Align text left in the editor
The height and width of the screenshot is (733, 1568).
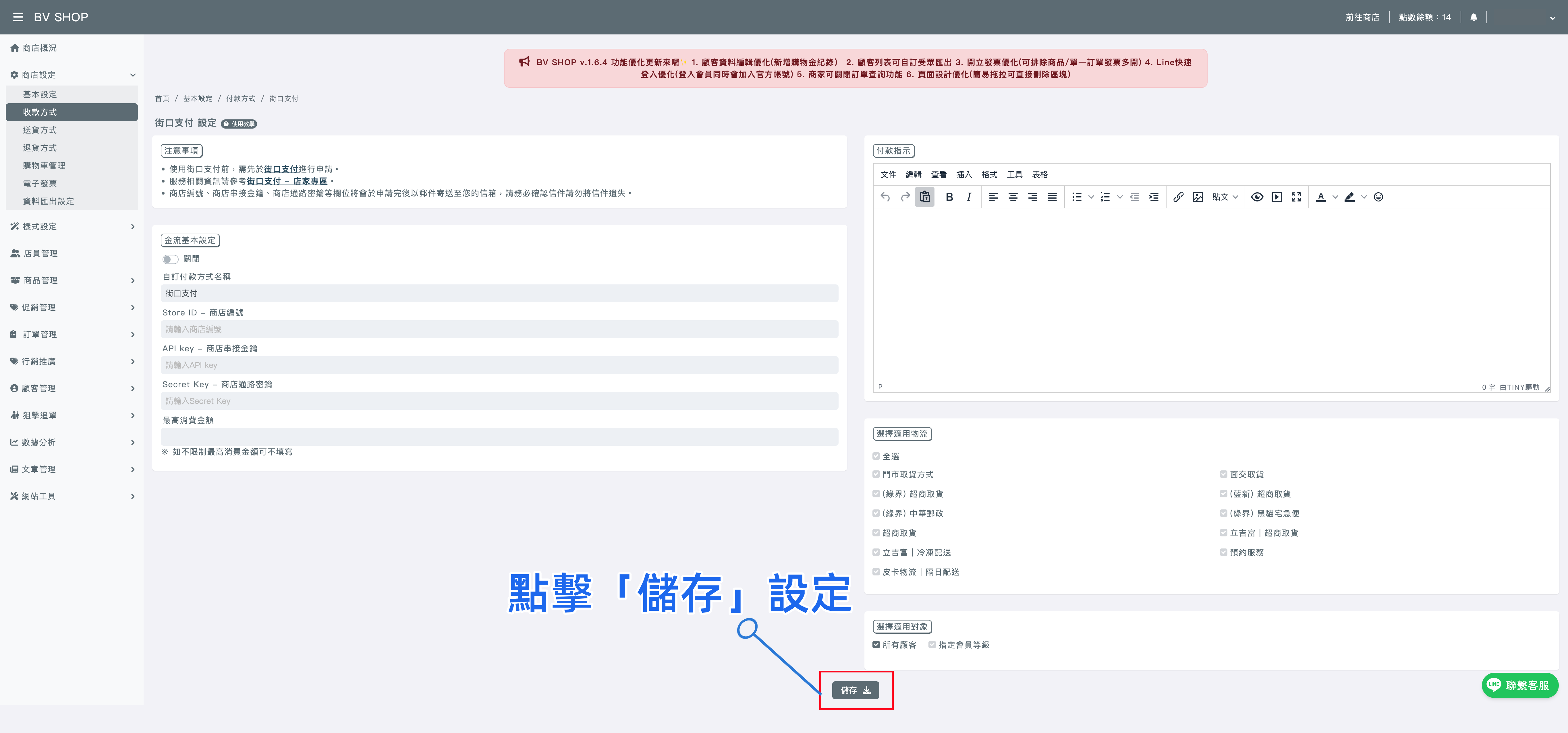[993, 197]
